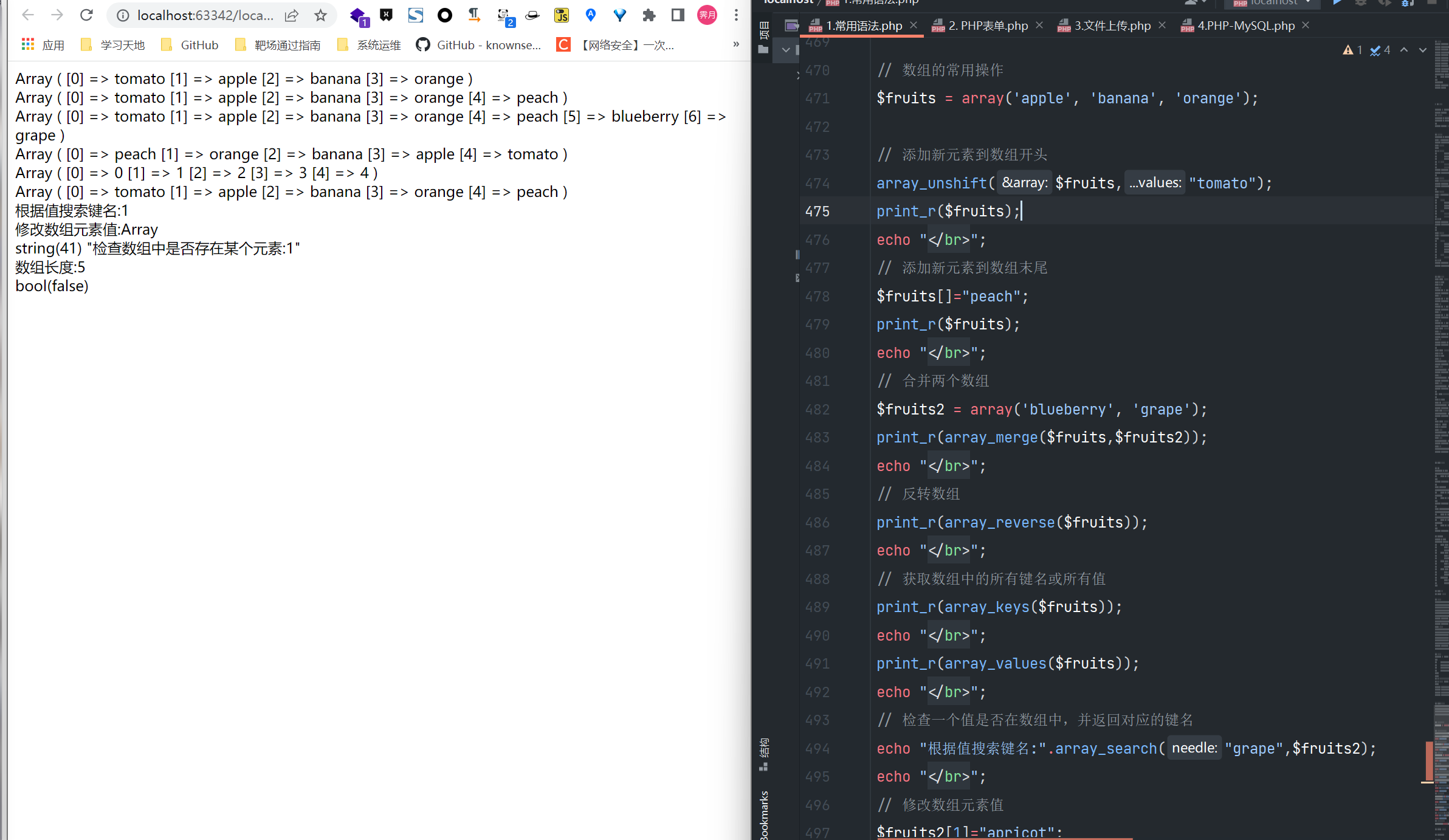Click the browser address bar URL
1449x840 pixels.
(x=204, y=15)
